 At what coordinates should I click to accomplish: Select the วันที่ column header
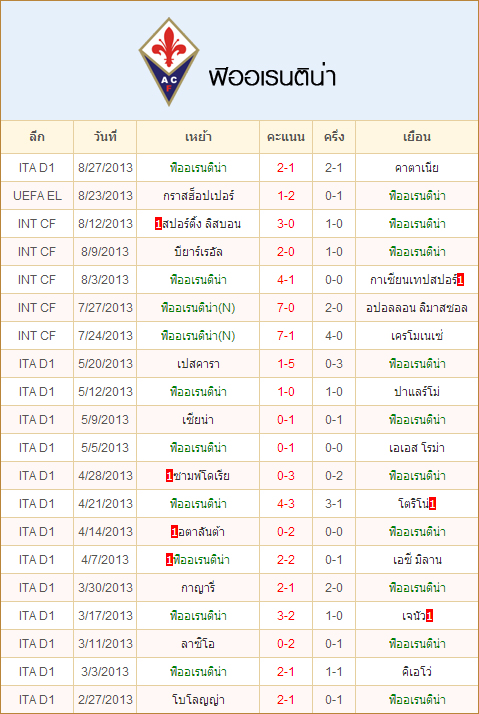point(105,137)
